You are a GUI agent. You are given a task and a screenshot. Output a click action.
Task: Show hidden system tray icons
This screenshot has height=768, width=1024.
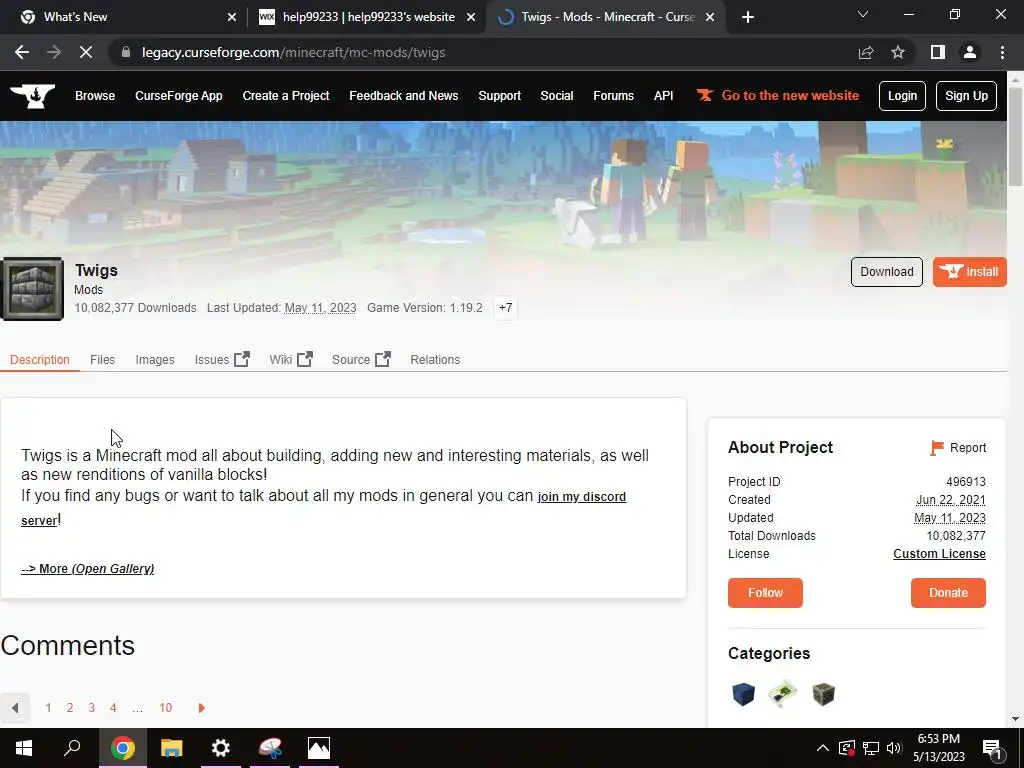point(823,748)
